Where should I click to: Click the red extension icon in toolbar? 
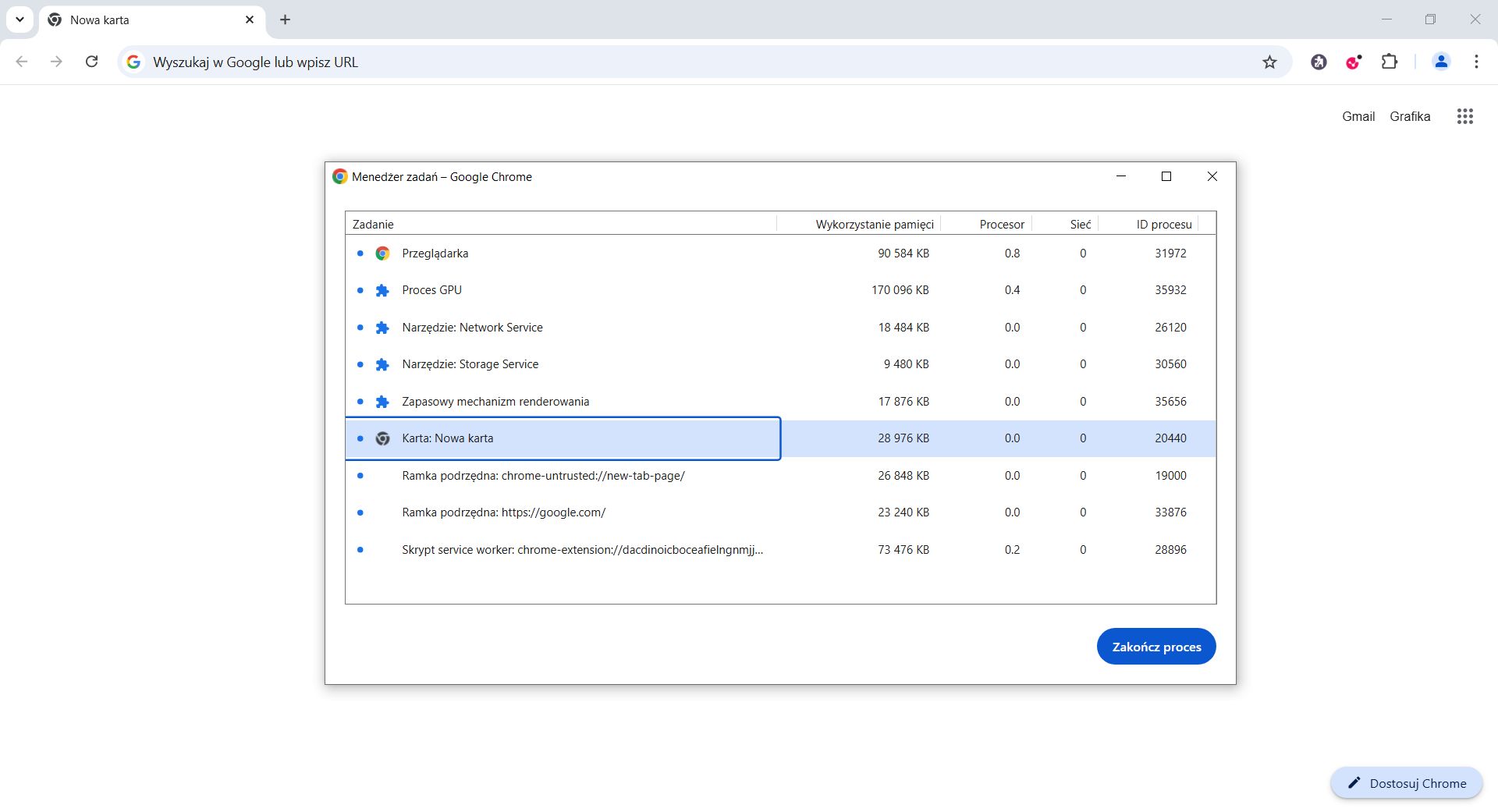click(x=1354, y=62)
